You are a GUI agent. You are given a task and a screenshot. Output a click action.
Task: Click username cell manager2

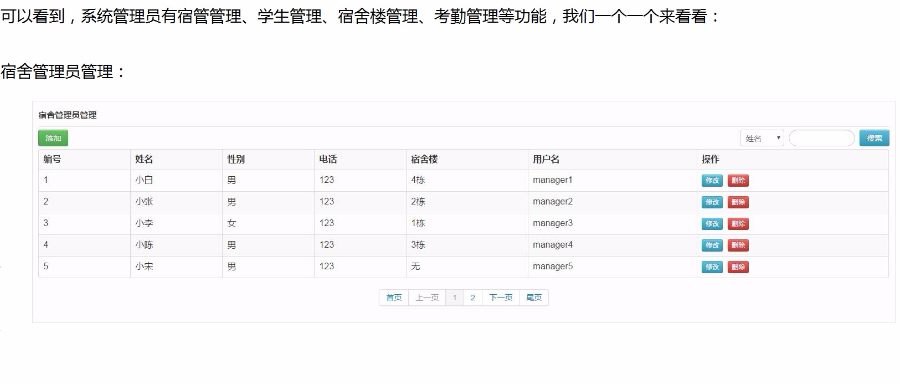click(553, 202)
